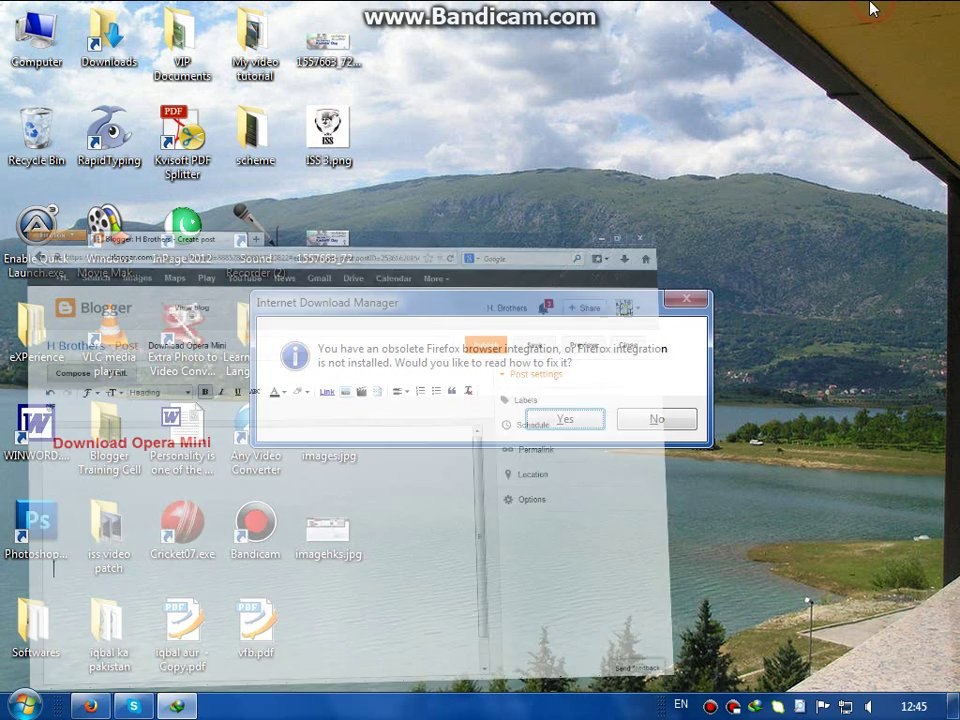Select the imagehks.jpg file
This screenshot has height=720, width=960.
pos(328,536)
